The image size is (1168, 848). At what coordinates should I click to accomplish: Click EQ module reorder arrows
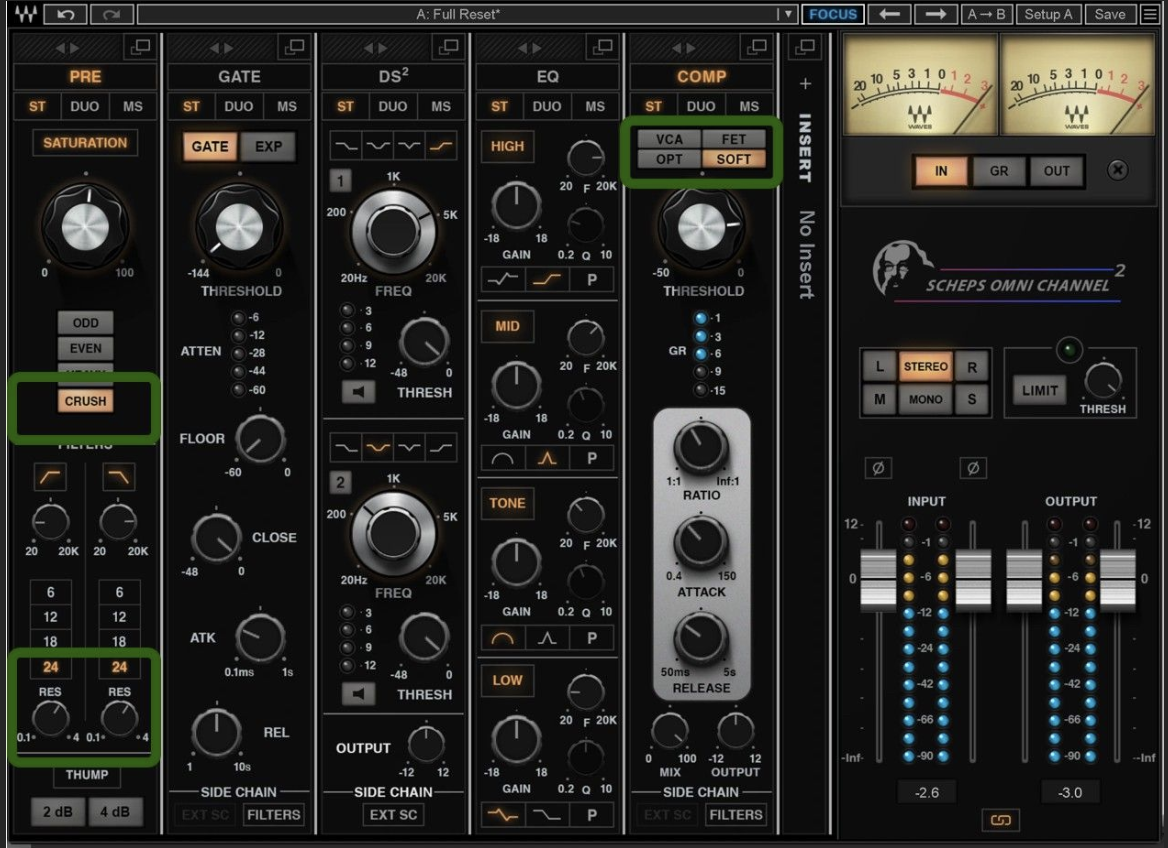530,48
